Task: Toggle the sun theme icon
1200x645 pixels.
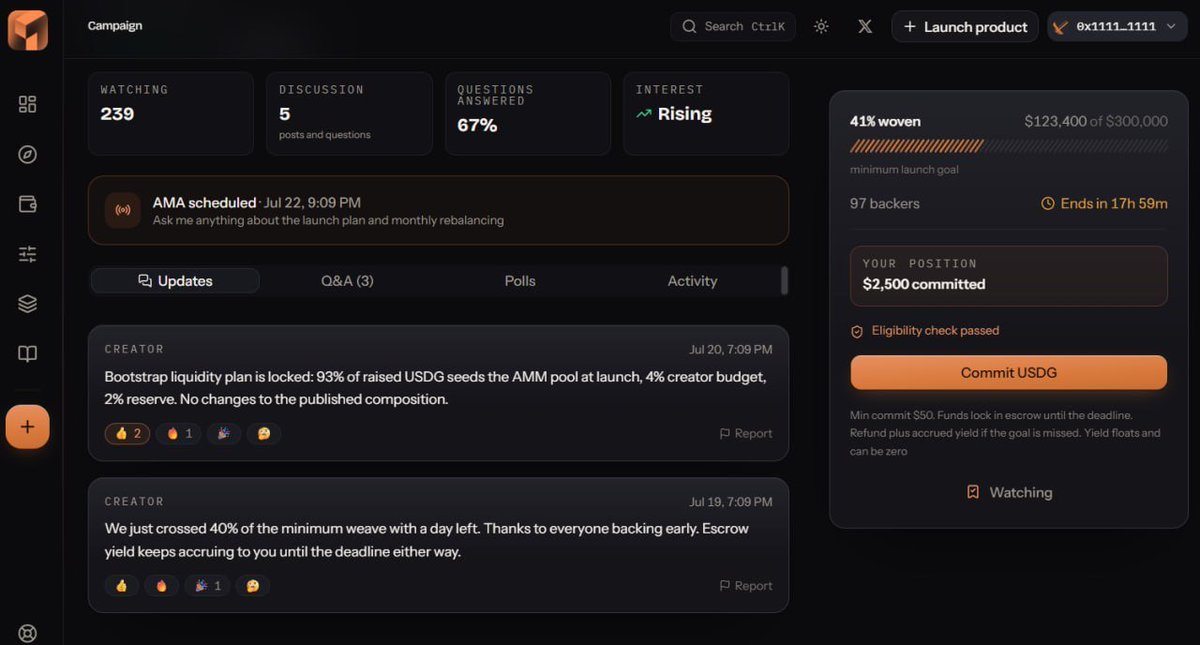Action: (821, 27)
